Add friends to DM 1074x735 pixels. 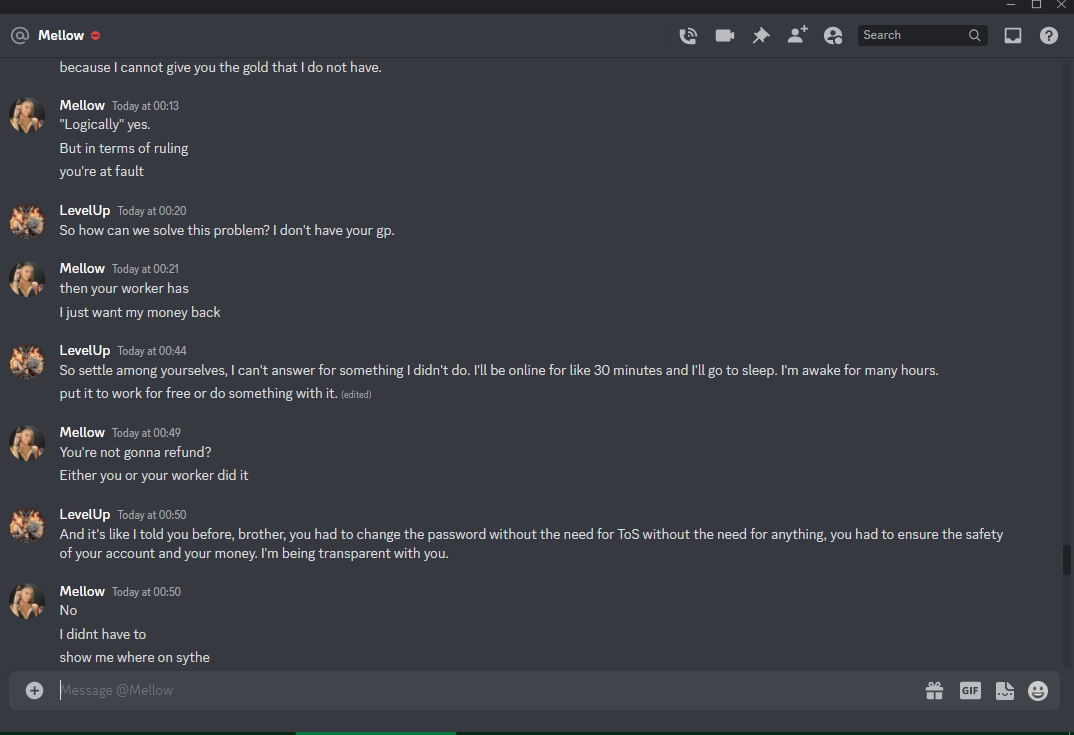point(797,35)
